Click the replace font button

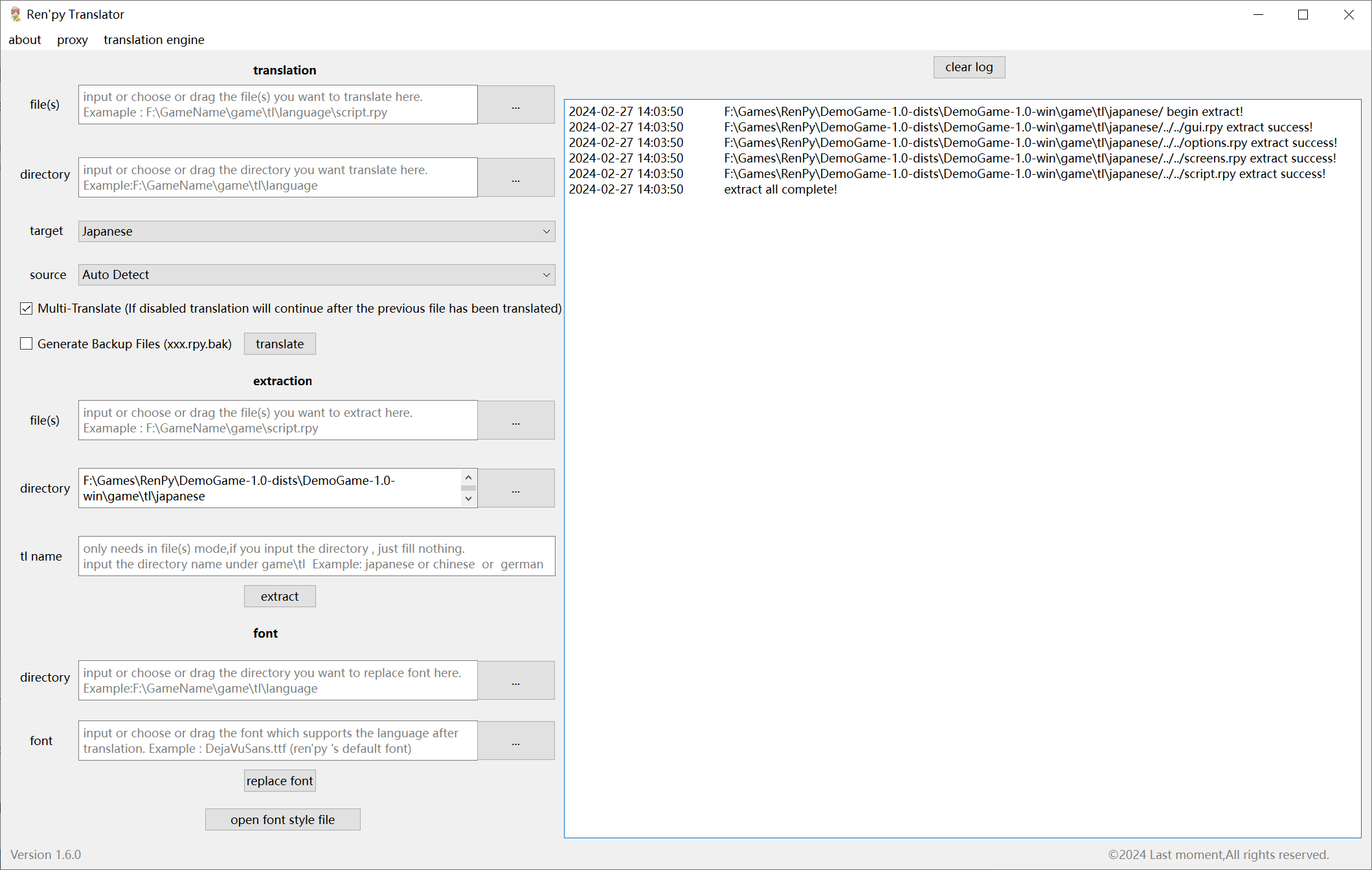(280, 781)
